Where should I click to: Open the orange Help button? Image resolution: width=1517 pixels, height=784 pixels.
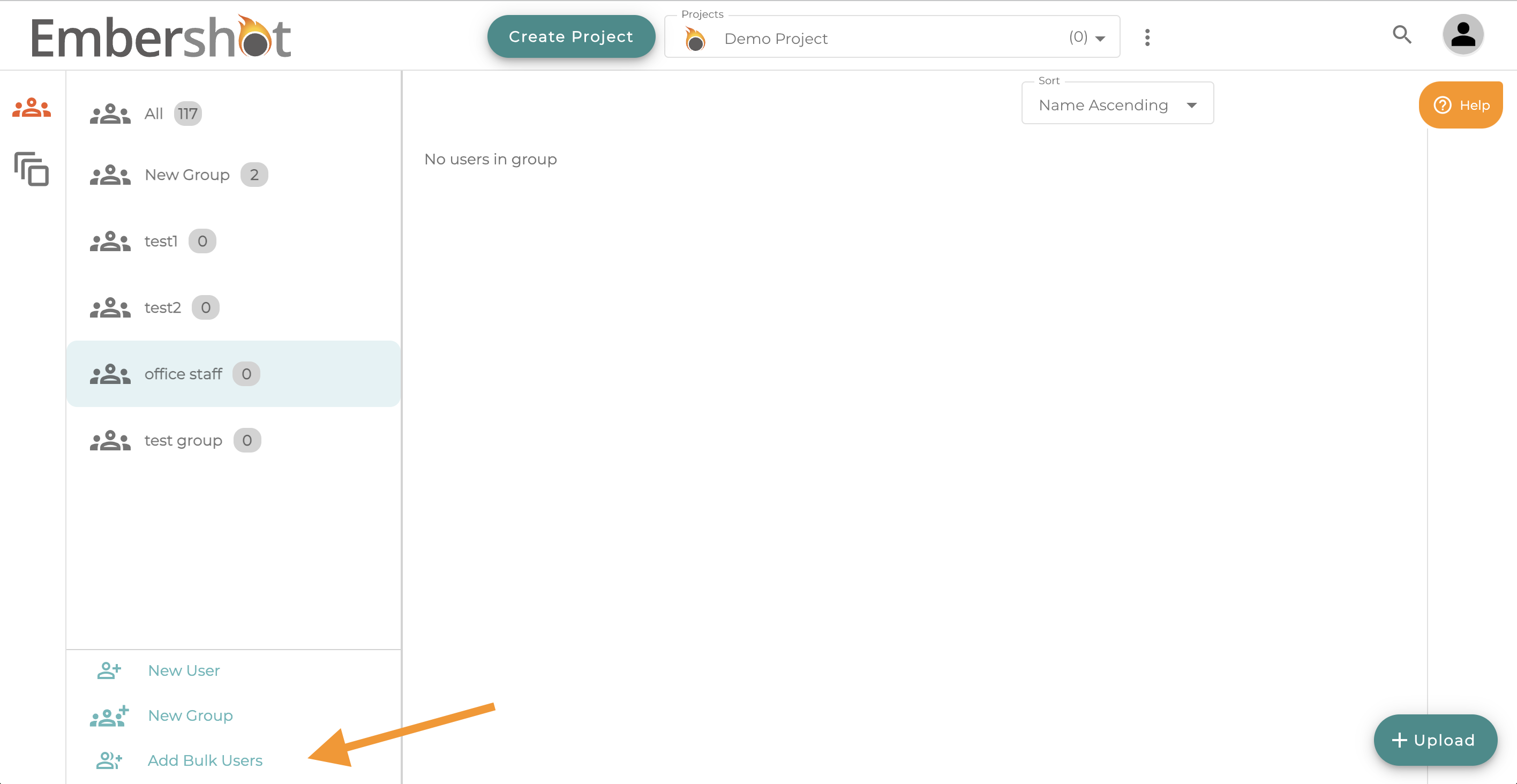click(1461, 105)
